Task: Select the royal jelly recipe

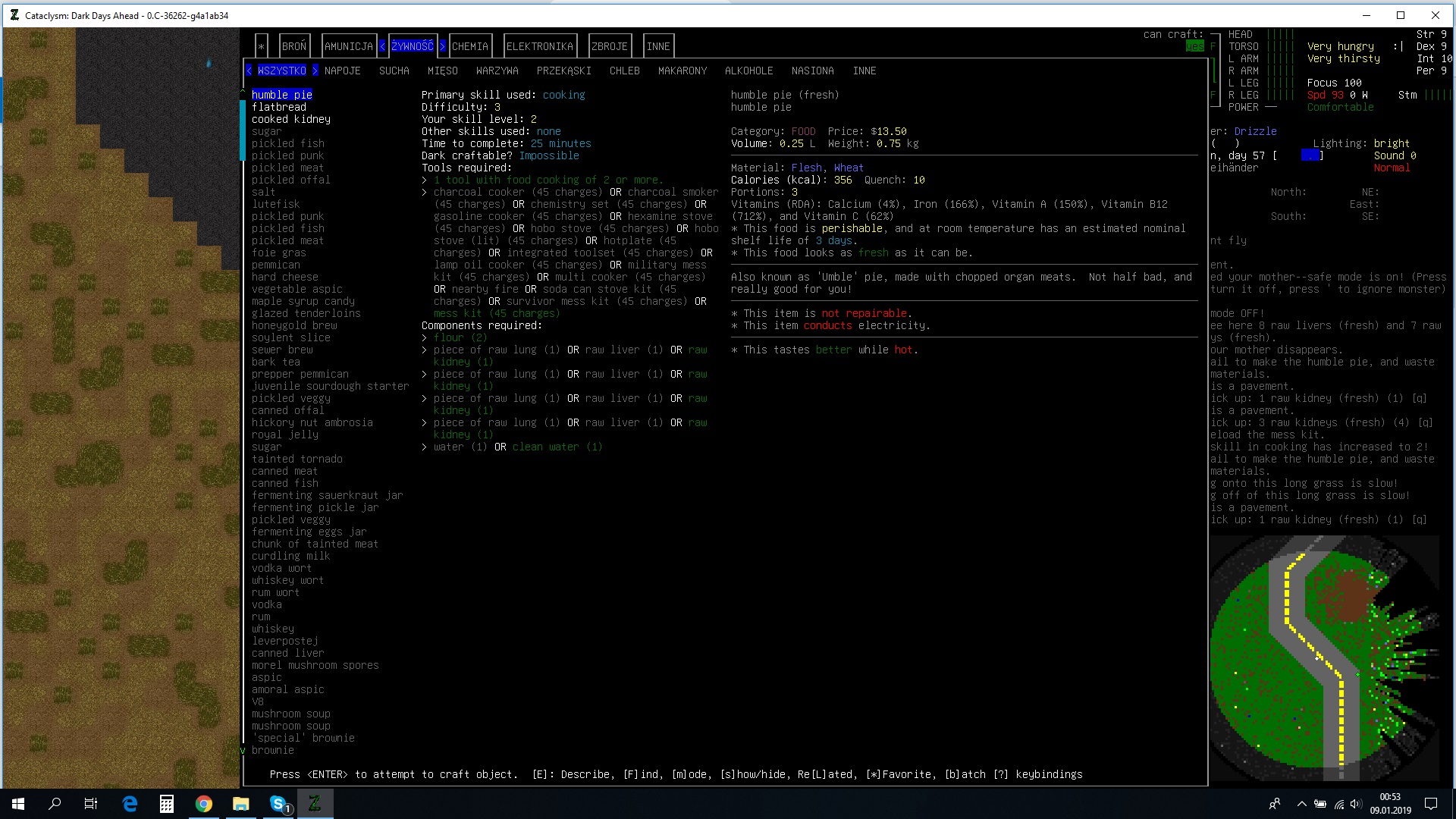Action: point(285,435)
